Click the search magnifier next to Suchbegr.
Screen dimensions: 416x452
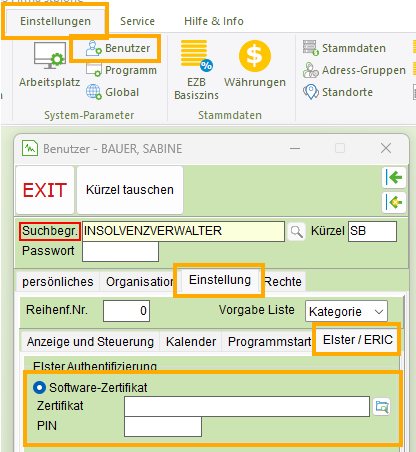click(x=296, y=231)
